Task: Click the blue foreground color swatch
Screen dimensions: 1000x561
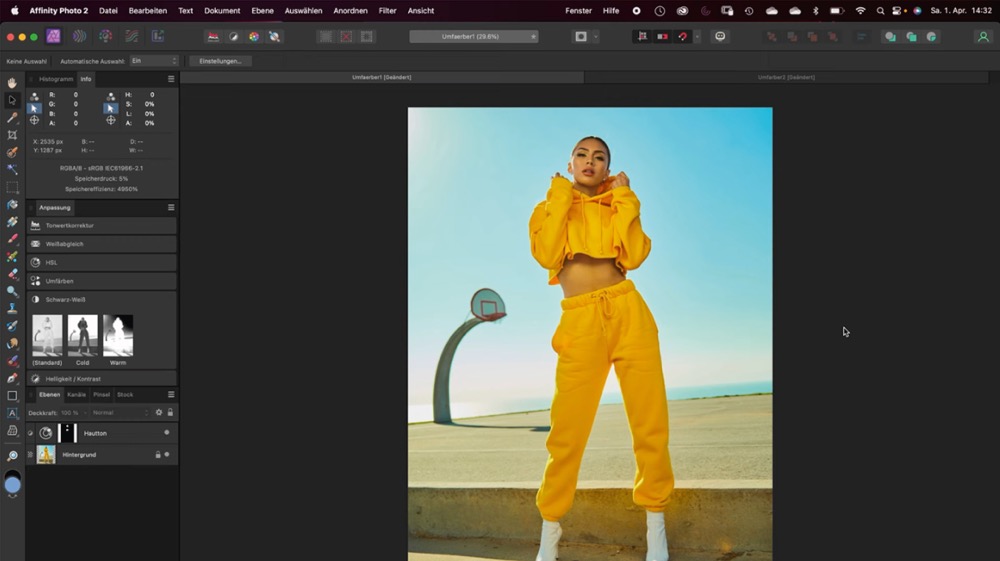Action: 12,486
